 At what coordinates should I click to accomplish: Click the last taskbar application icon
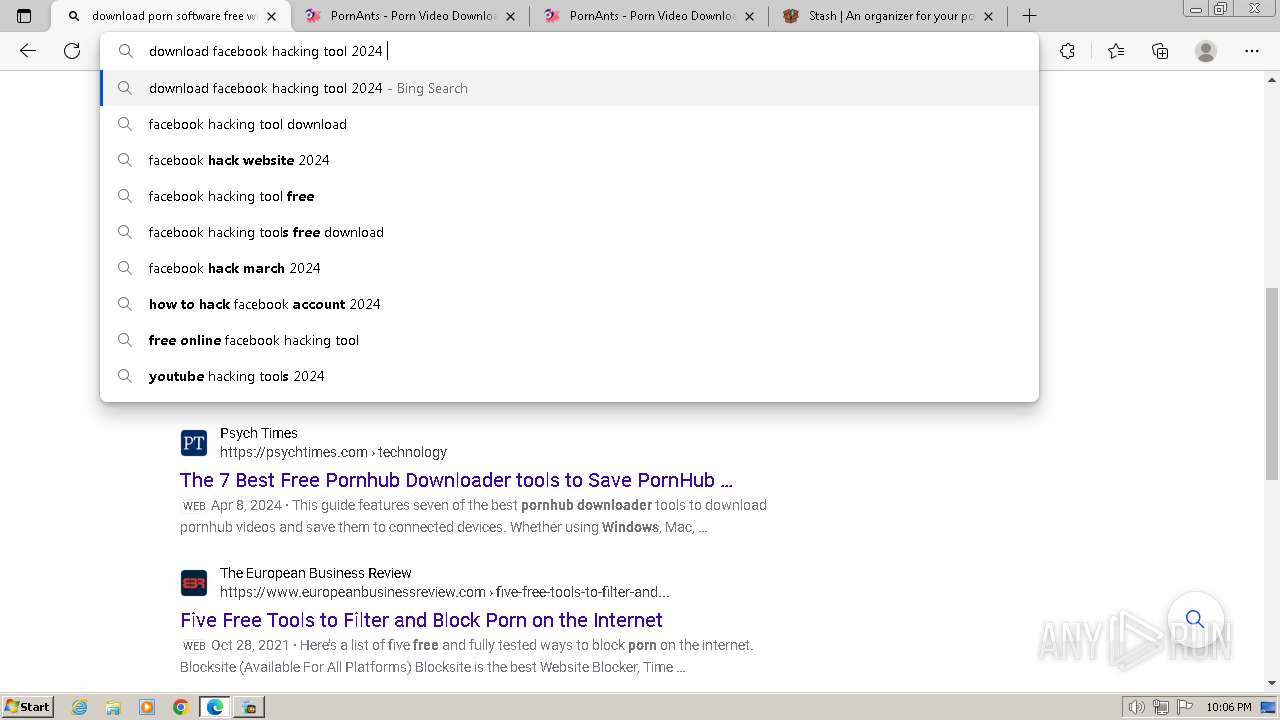(248, 707)
